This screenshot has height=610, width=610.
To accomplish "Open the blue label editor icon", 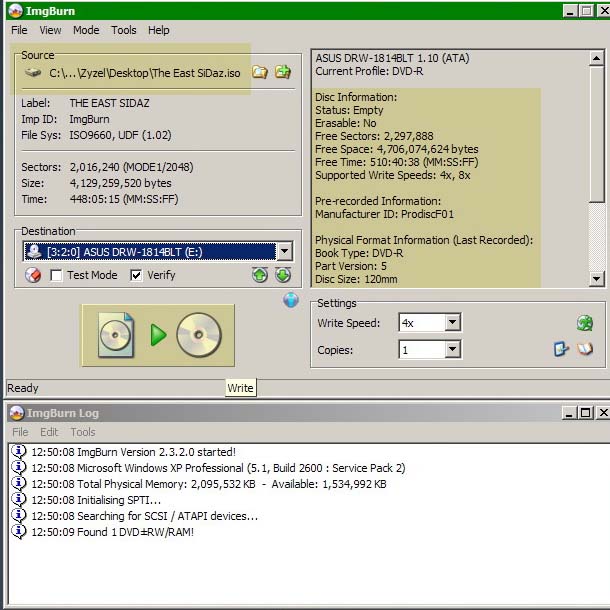I will 561,349.
